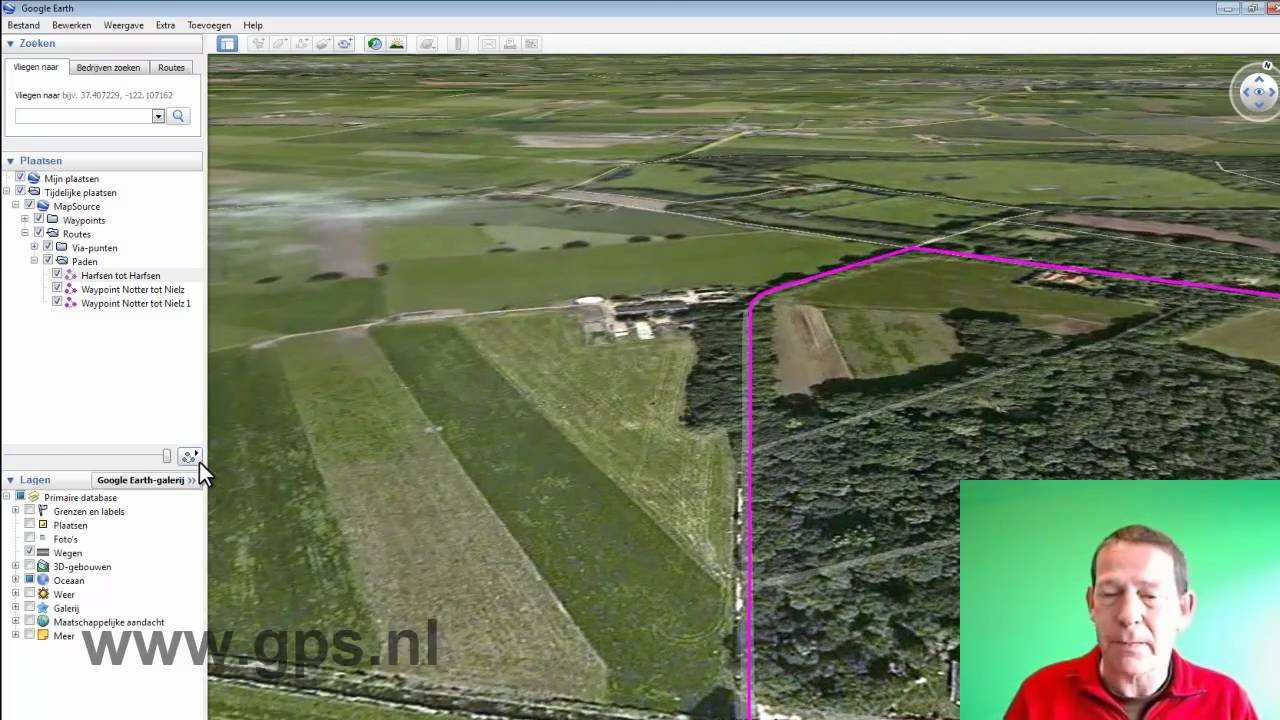Enable the Foto's layer checkbox
The image size is (1280, 720).
pyautogui.click(x=29, y=539)
